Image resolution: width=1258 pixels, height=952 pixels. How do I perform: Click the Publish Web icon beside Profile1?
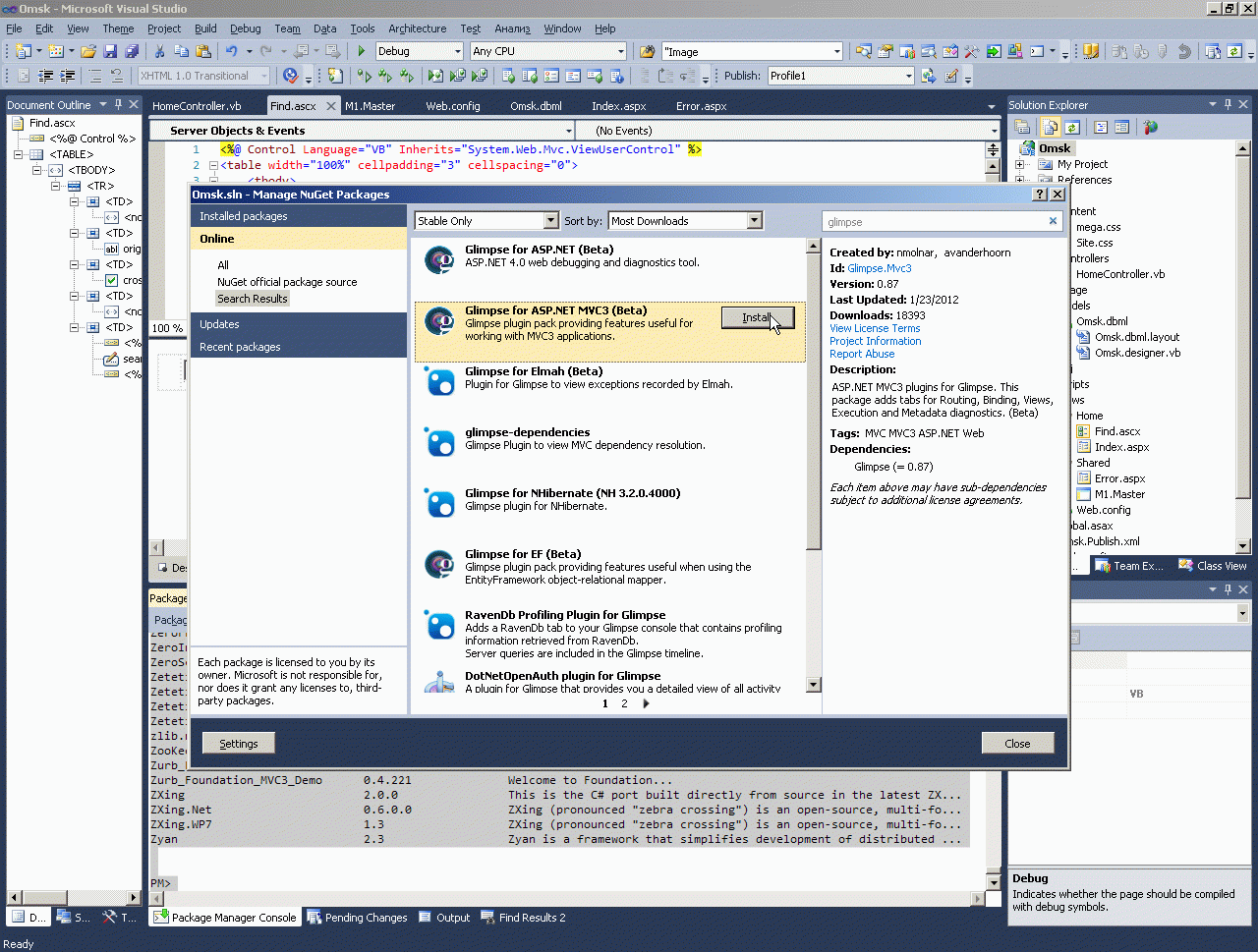930,76
